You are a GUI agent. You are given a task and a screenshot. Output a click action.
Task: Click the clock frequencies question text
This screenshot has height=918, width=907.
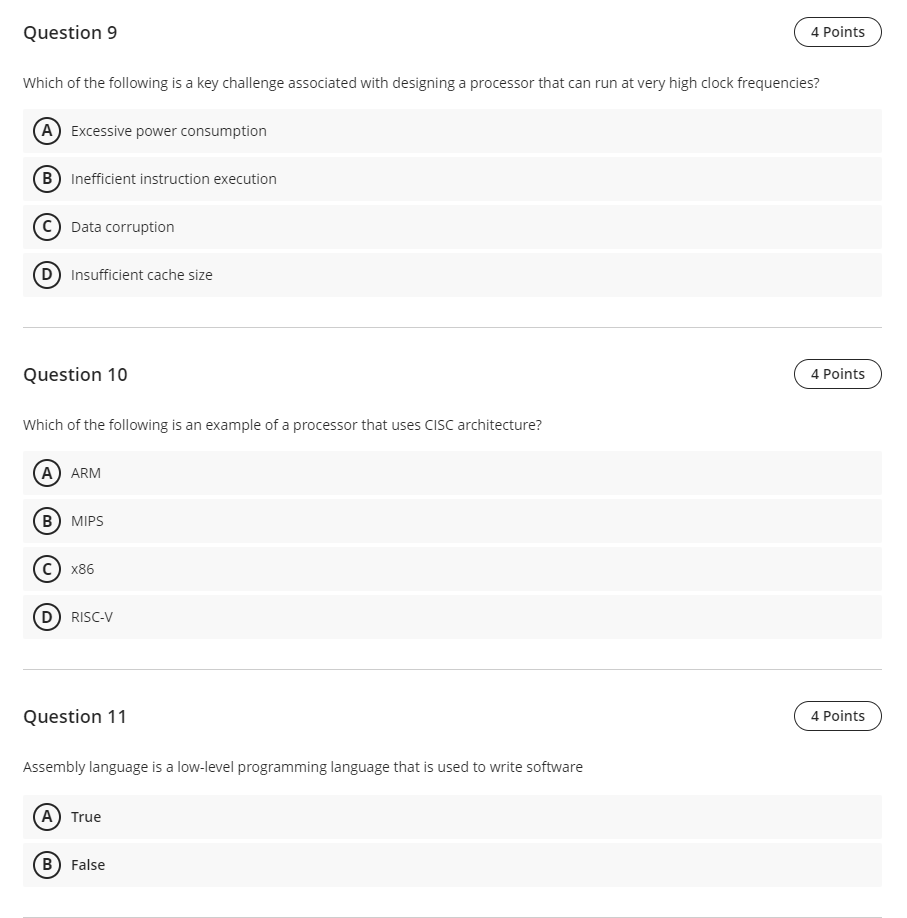tap(420, 83)
